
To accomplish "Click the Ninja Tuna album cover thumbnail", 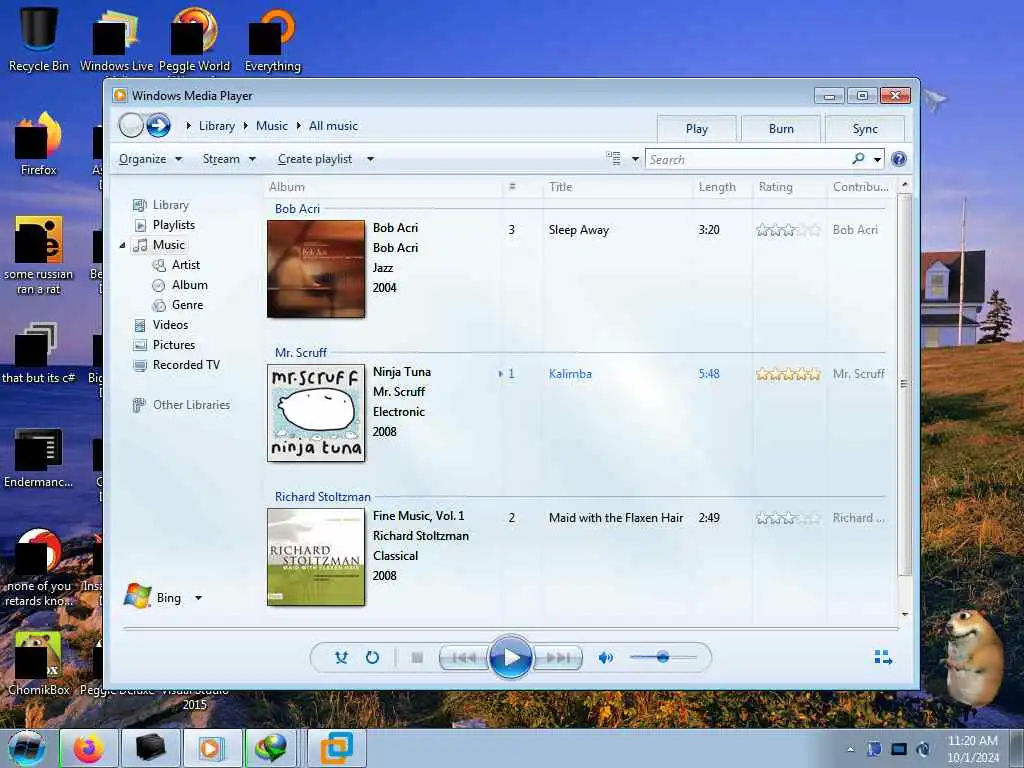I will coord(316,413).
